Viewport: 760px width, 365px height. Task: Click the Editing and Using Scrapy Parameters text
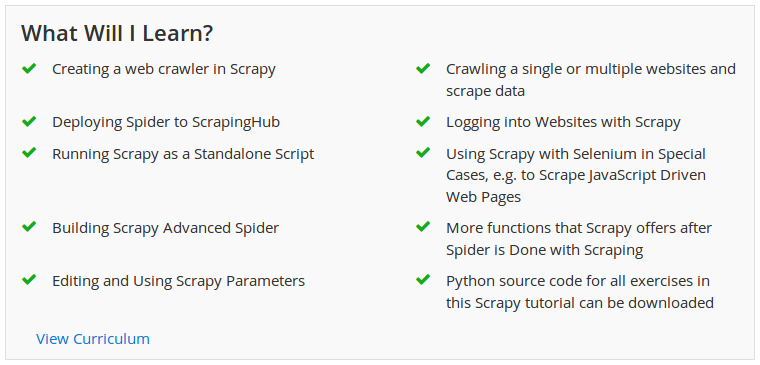(x=178, y=281)
